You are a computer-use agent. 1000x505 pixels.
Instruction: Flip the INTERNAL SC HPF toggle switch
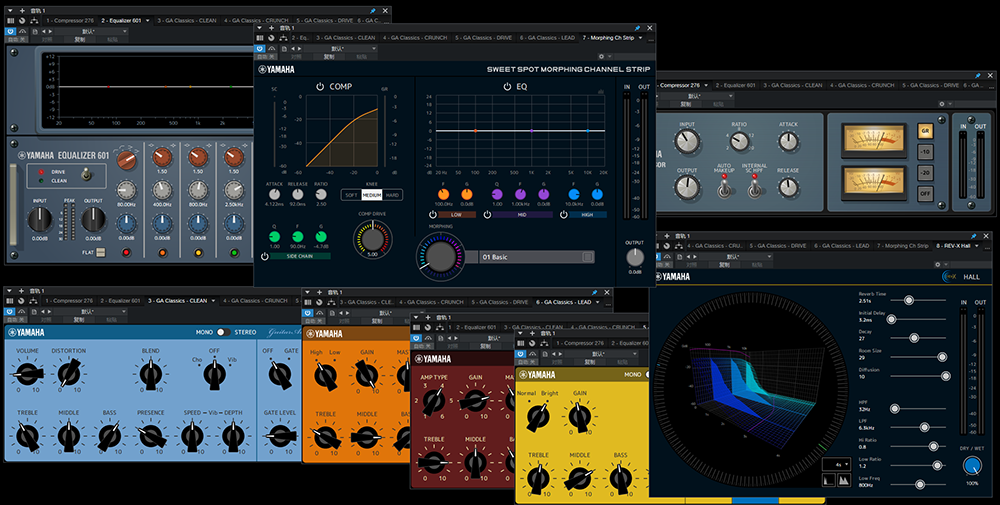pos(755,189)
